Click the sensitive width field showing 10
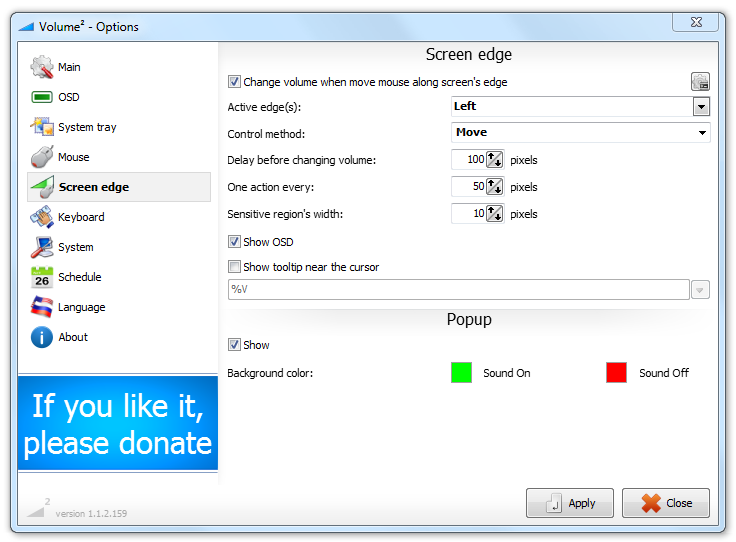 (468, 214)
